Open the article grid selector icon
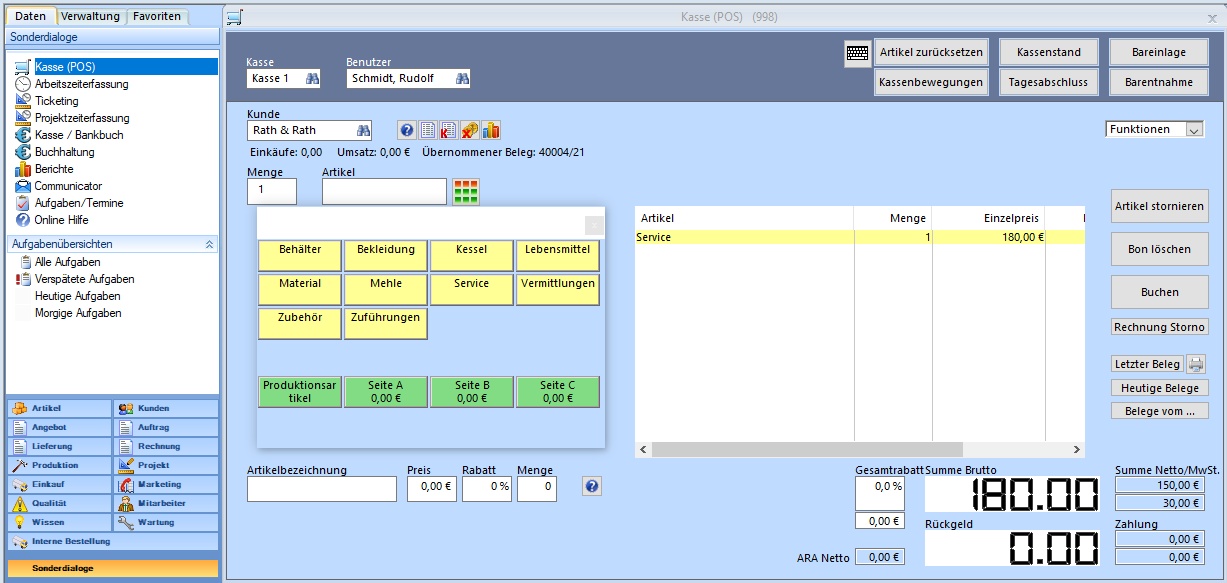1227x583 pixels. pos(466,192)
